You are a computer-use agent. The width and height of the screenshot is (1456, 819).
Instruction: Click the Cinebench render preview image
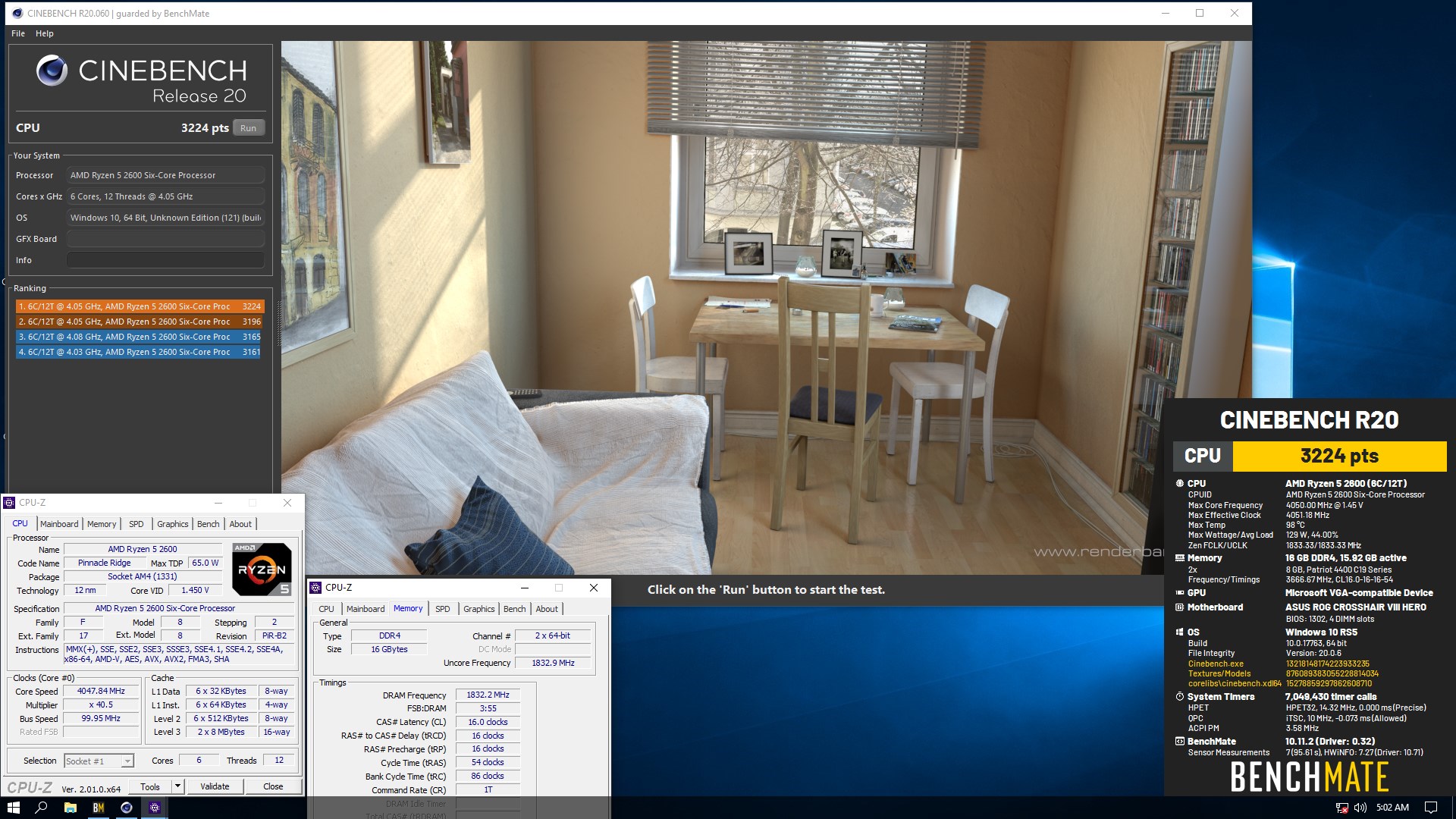tap(766, 307)
